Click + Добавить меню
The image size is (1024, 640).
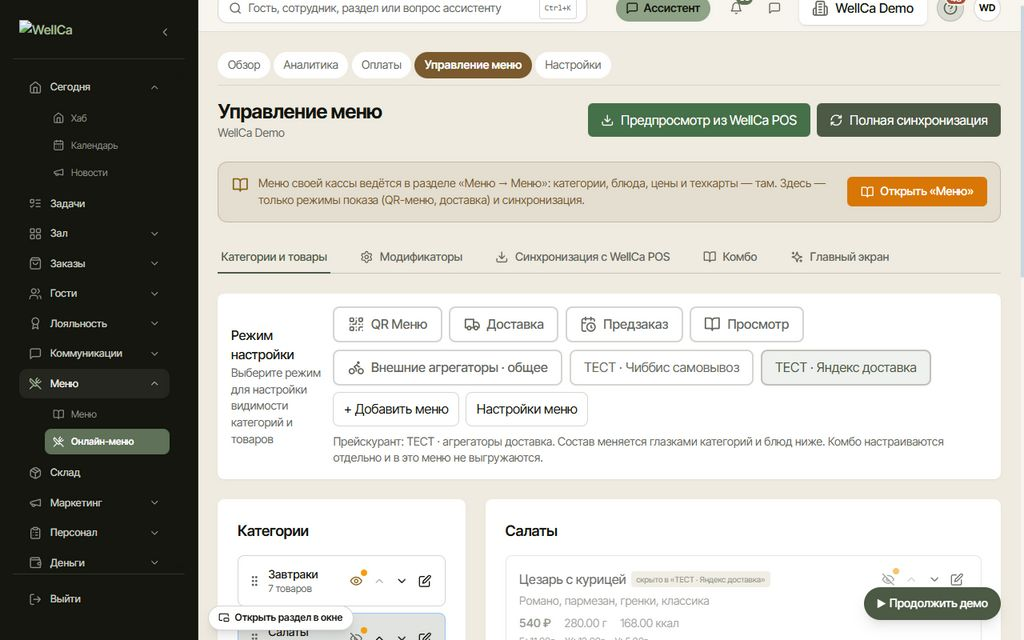pyautogui.click(x=396, y=409)
